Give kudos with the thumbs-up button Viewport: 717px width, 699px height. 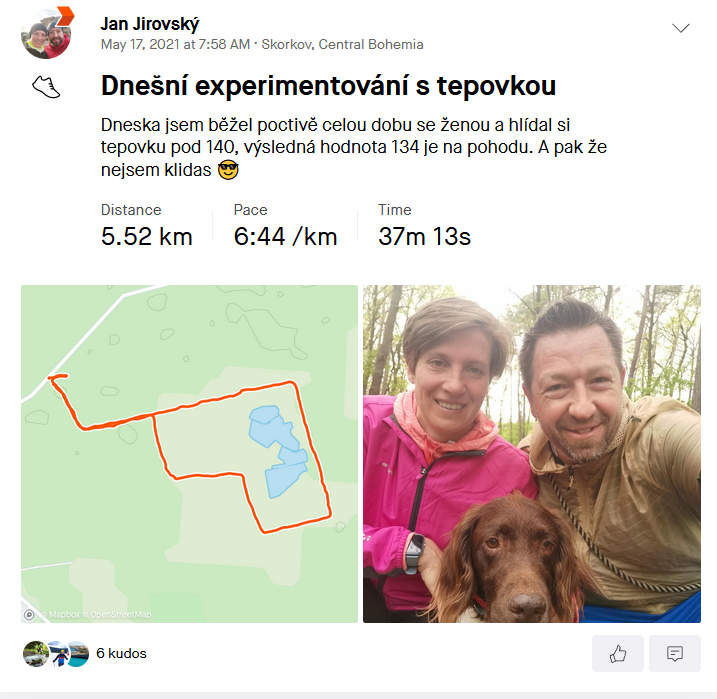click(617, 653)
